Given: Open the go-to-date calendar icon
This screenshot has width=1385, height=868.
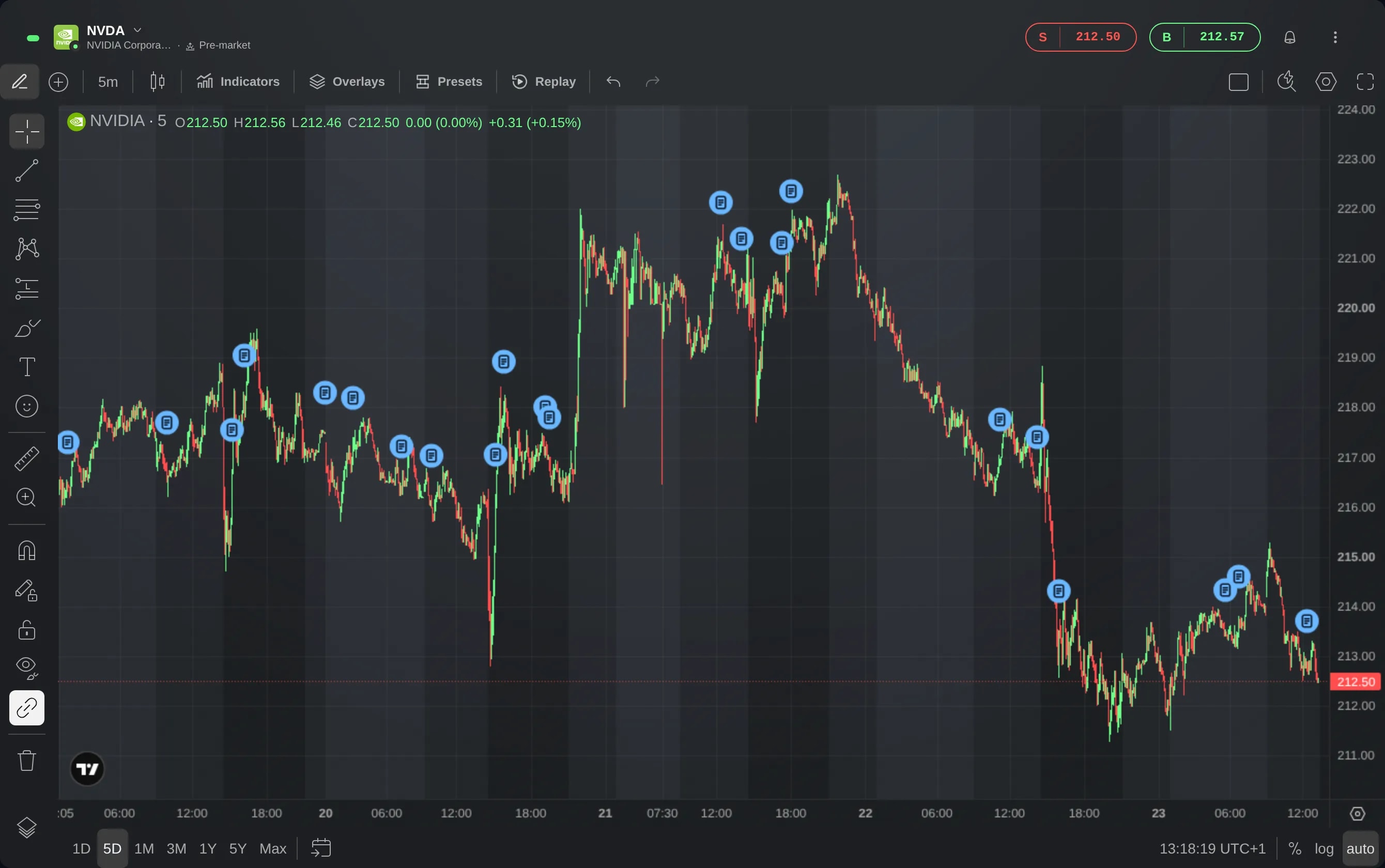Looking at the screenshot, I should click(321, 848).
